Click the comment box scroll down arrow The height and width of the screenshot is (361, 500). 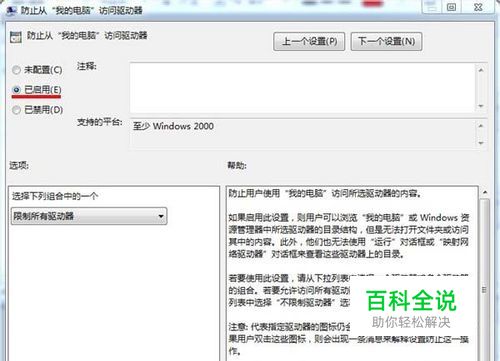(x=481, y=106)
